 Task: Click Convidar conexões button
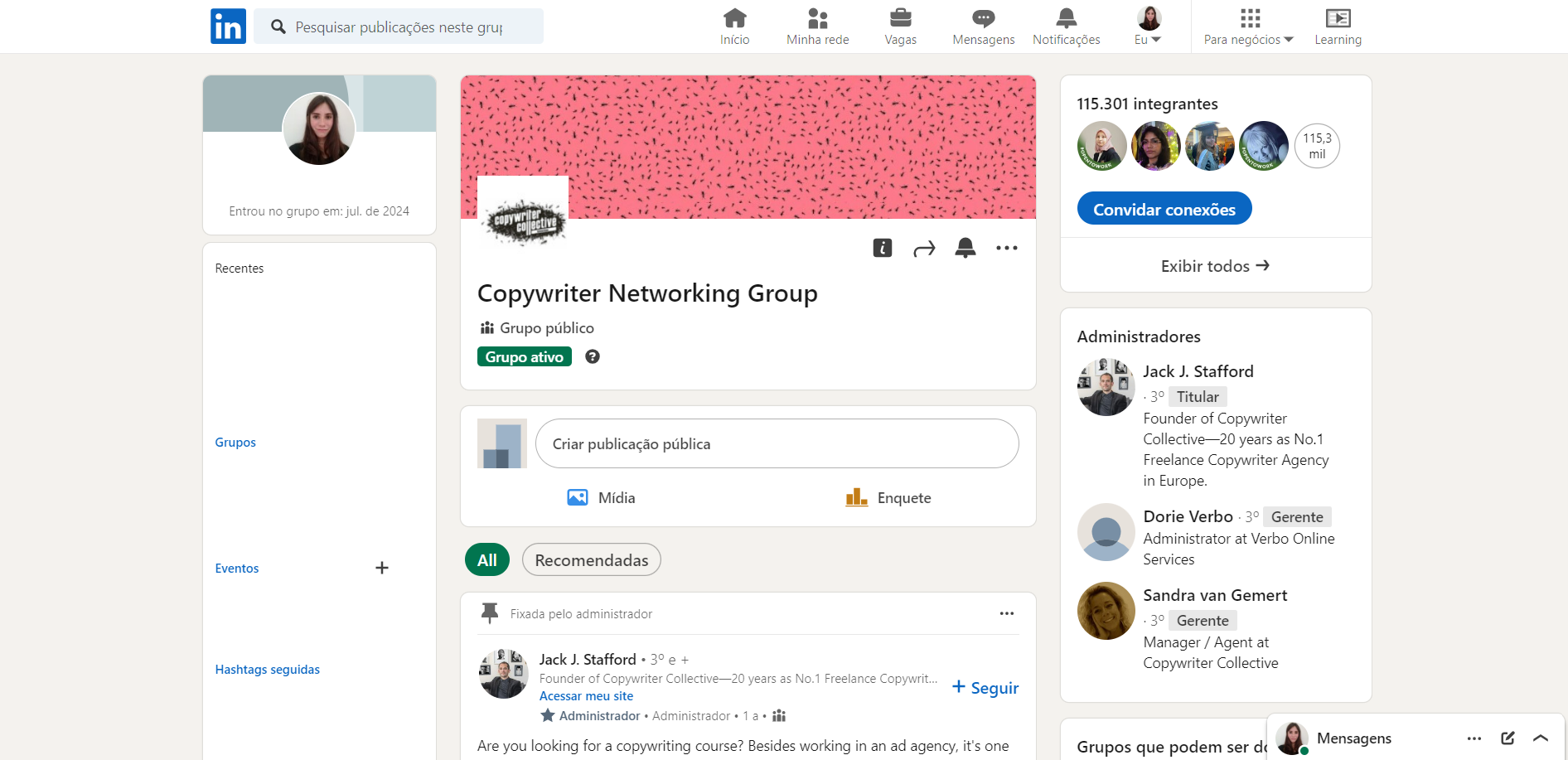click(1164, 208)
